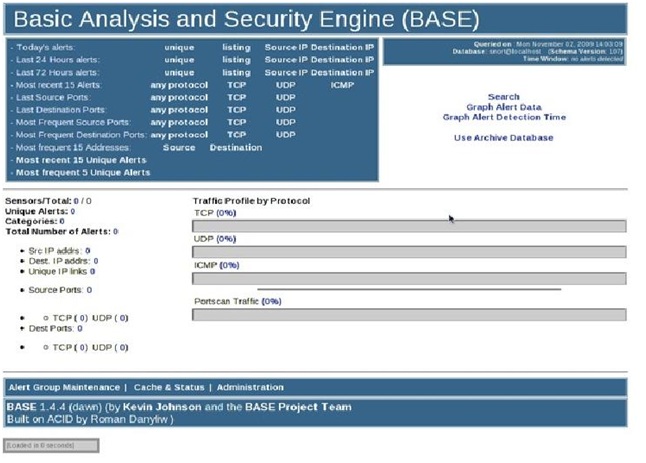
Task: Click the Portscan Traffic (0%) link
Action: (x=272, y=301)
